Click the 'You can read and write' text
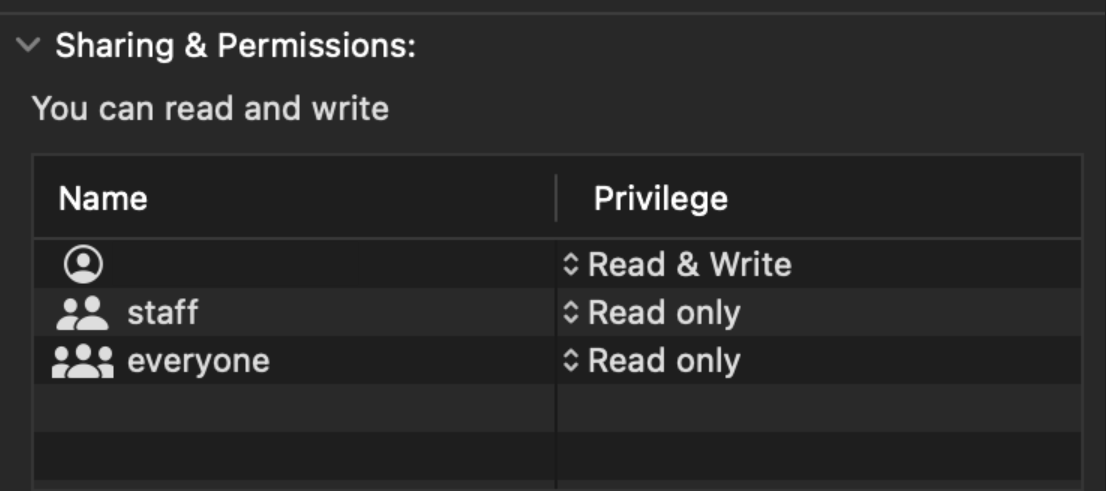 pyautogui.click(x=210, y=108)
